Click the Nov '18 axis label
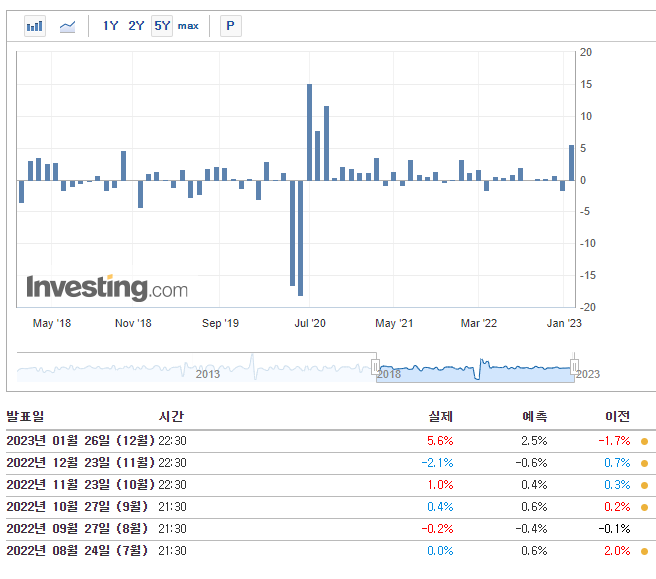 [x=133, y=323]
